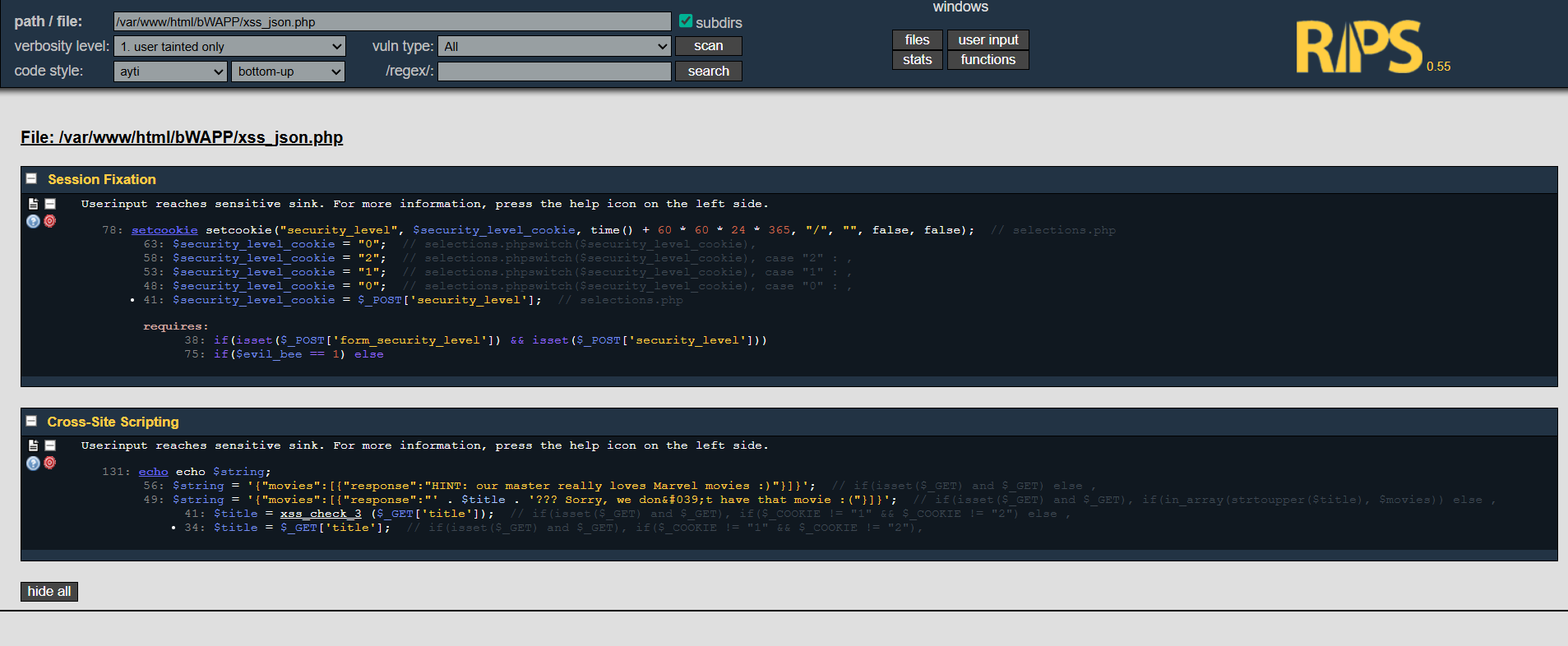Image resolution: width=1568 pixels, height=646 pixels.
Task: Open the verbosity level dropdown
Action: 229,47
